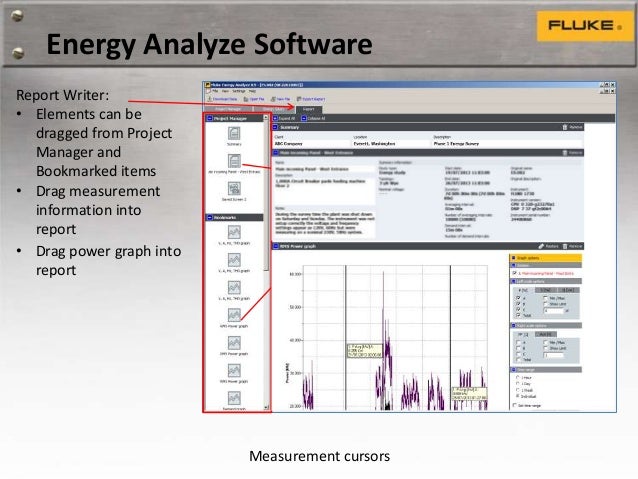Select the Individual time range radio
The height and width of the screenshot is (479, 638).
[x=518, y=396]
